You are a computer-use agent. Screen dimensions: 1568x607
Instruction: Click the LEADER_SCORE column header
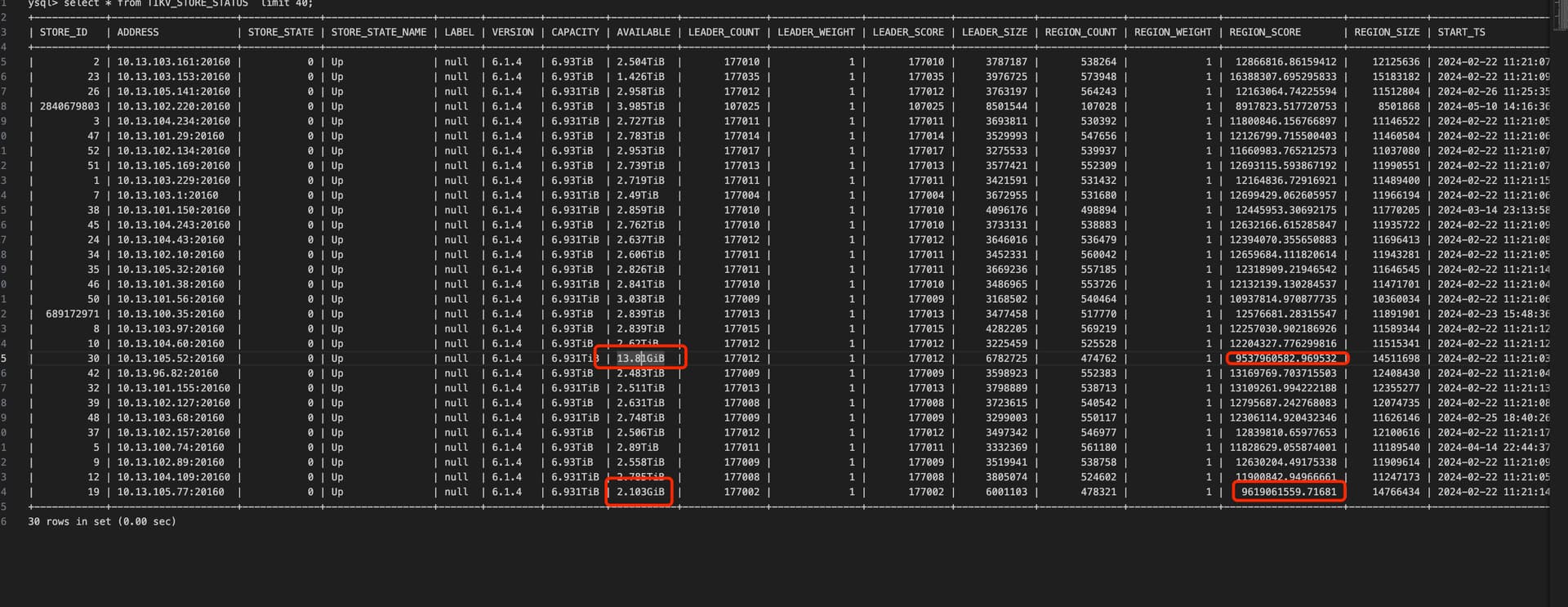[908, 33]
